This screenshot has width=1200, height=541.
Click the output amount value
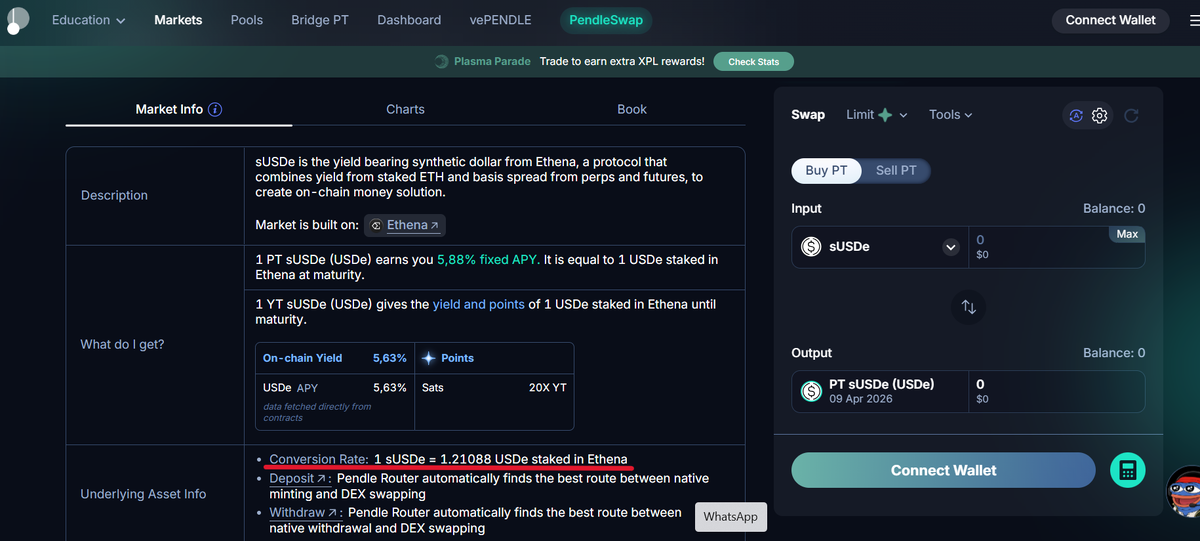(x=980, y=384)
